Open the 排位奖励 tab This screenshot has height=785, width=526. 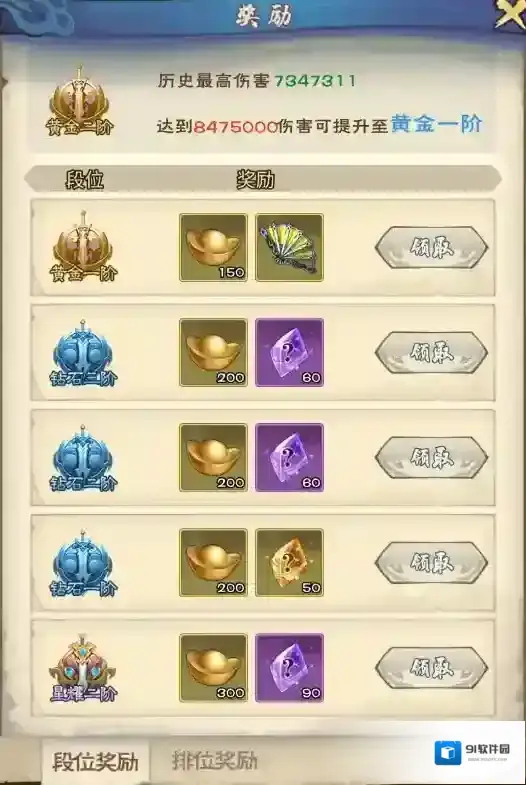(x=214, y=761)
